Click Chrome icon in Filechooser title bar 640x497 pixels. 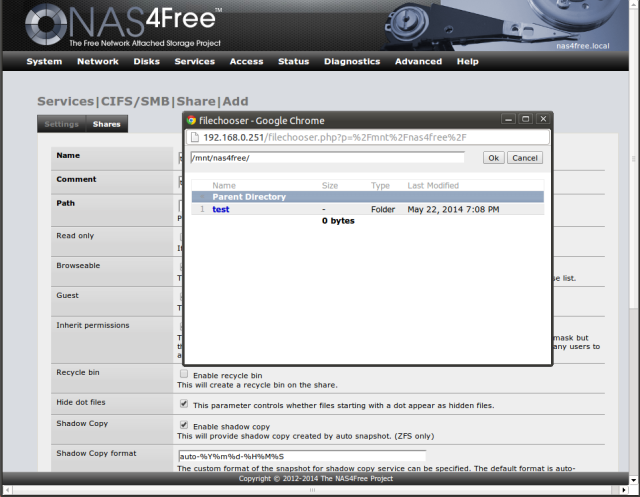point(191,120)
